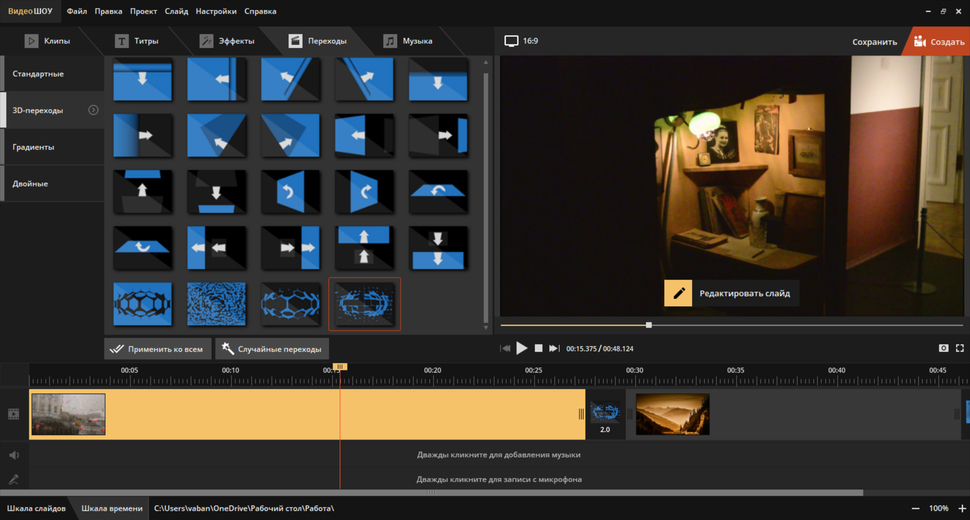Viewport: 970px width, 520px height.
Task: Select the highlighted blue shatter-ring transition
Action: coord(364,304)
